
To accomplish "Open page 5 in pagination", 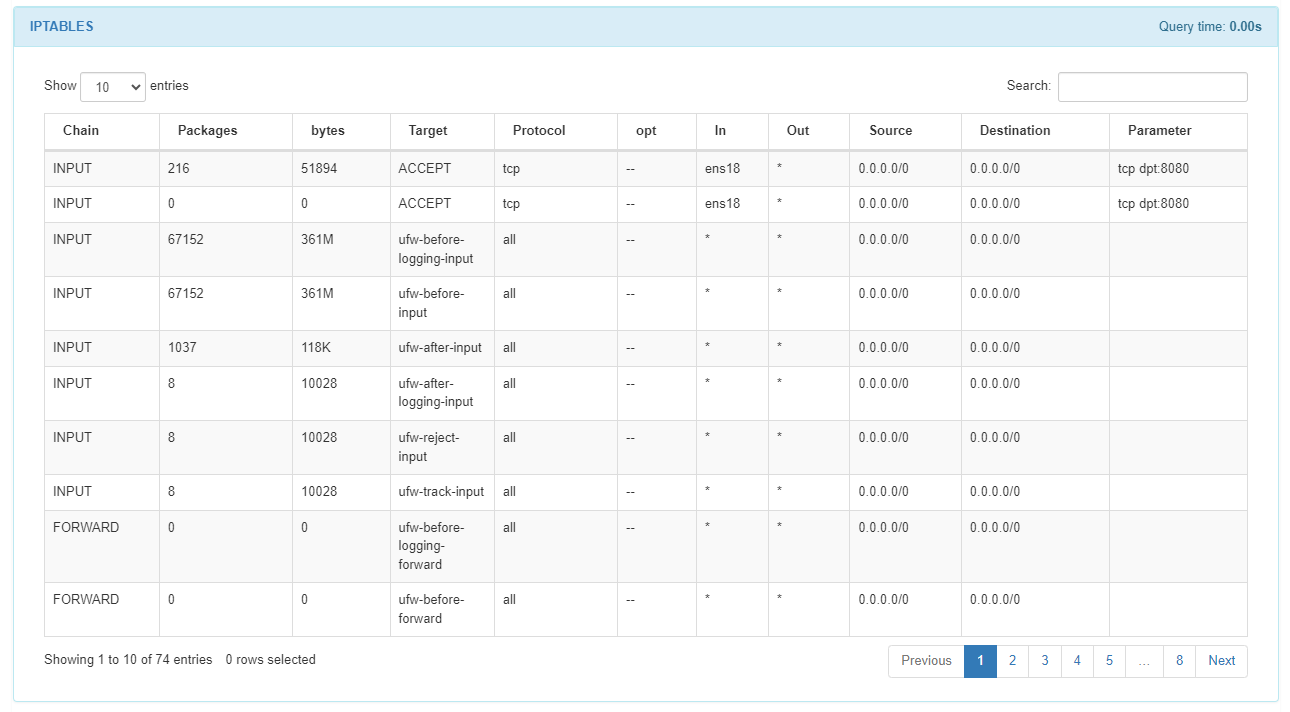I will [x=1109, y=661].
